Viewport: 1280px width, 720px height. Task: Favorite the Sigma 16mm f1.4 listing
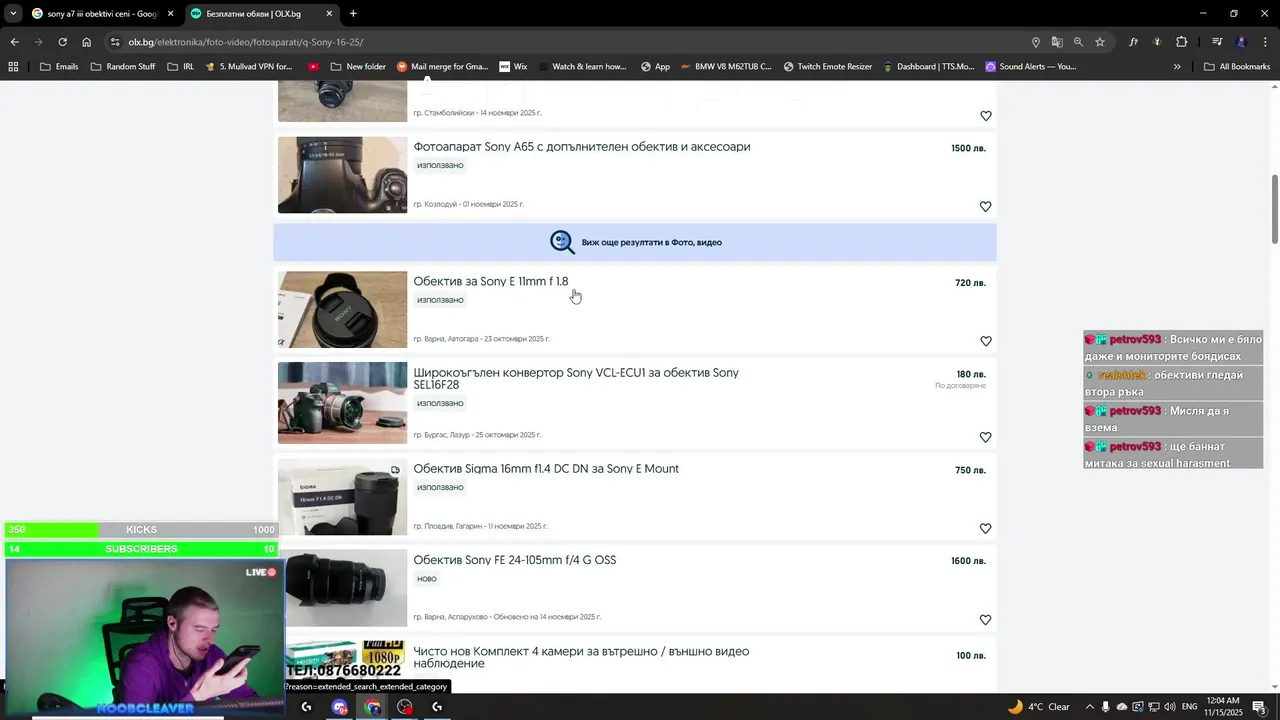[985, 528]
